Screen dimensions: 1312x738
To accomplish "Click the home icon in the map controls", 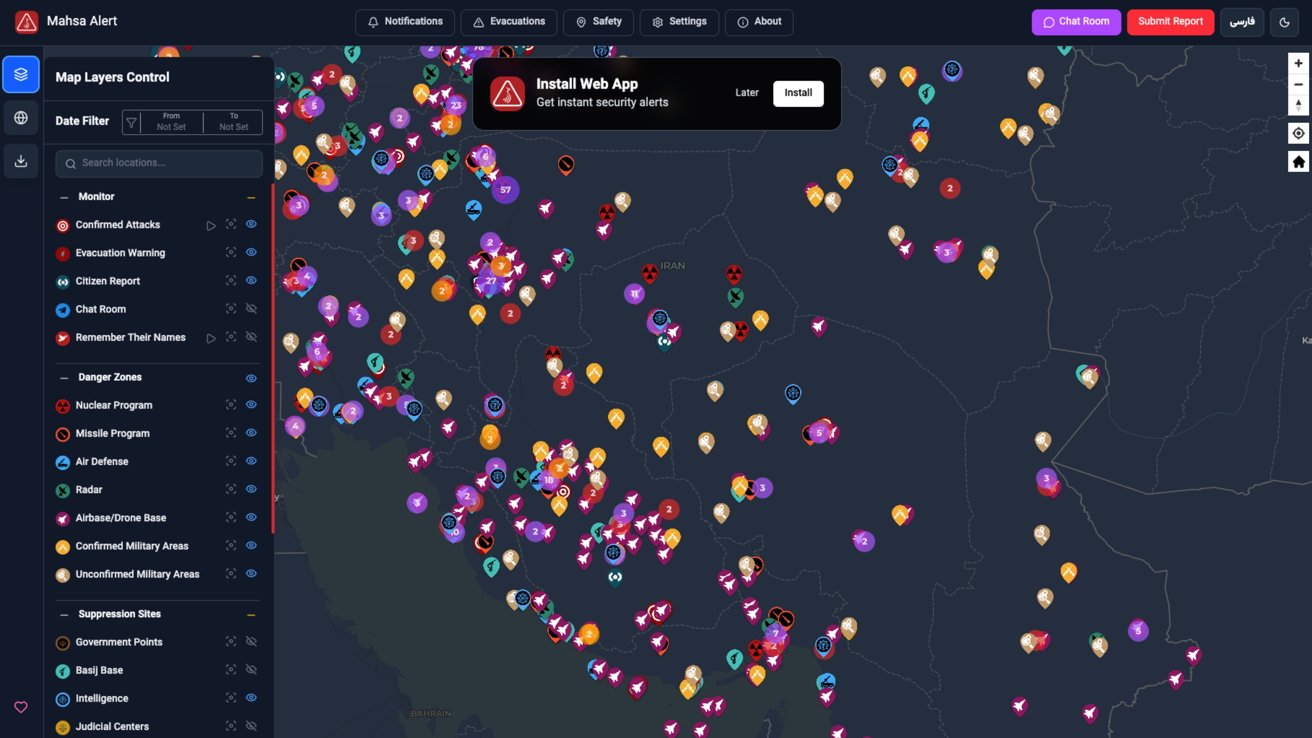I will coord(1297,160).
